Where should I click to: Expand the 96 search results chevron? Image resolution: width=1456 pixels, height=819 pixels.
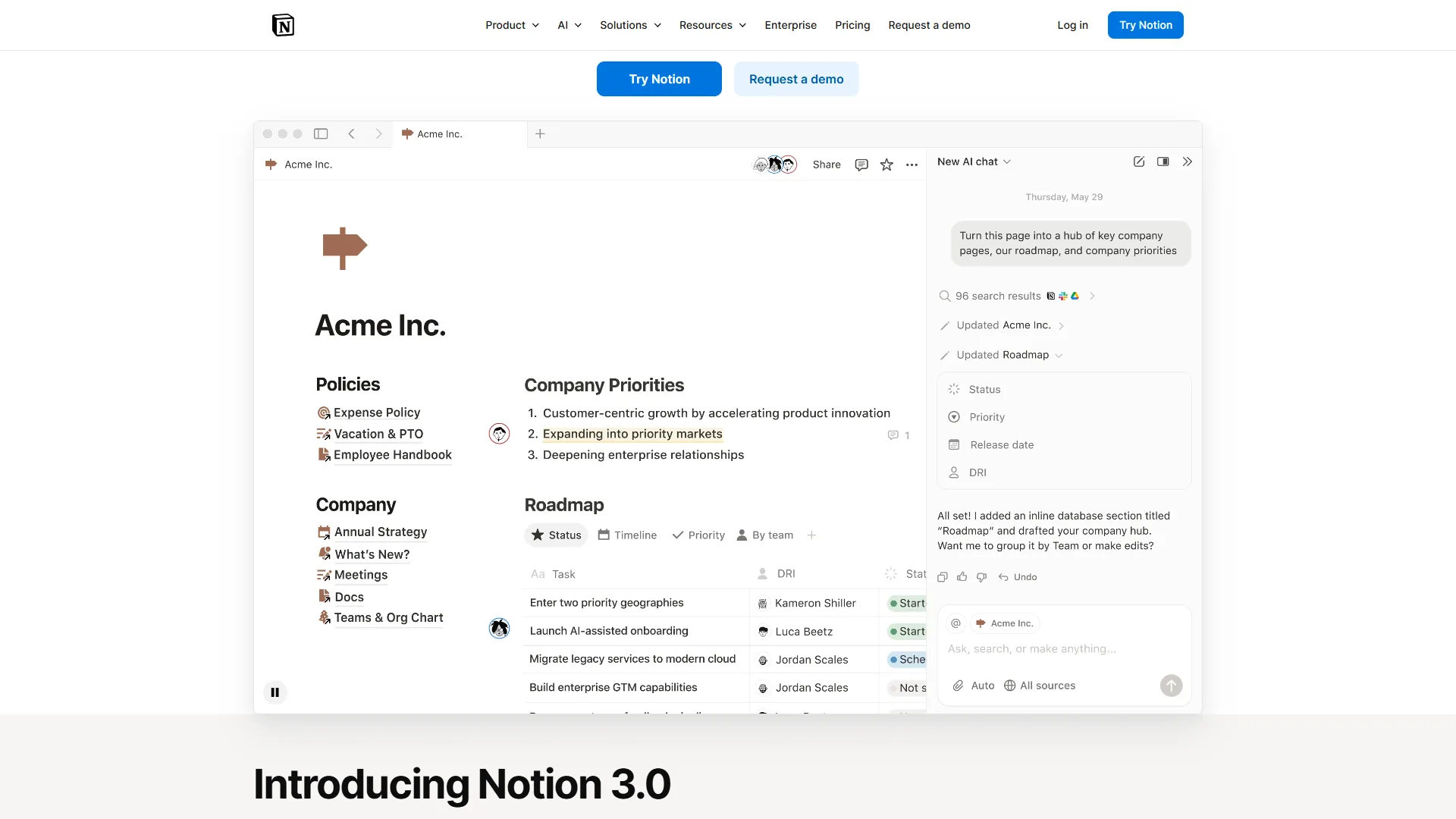pos(1092,297)
